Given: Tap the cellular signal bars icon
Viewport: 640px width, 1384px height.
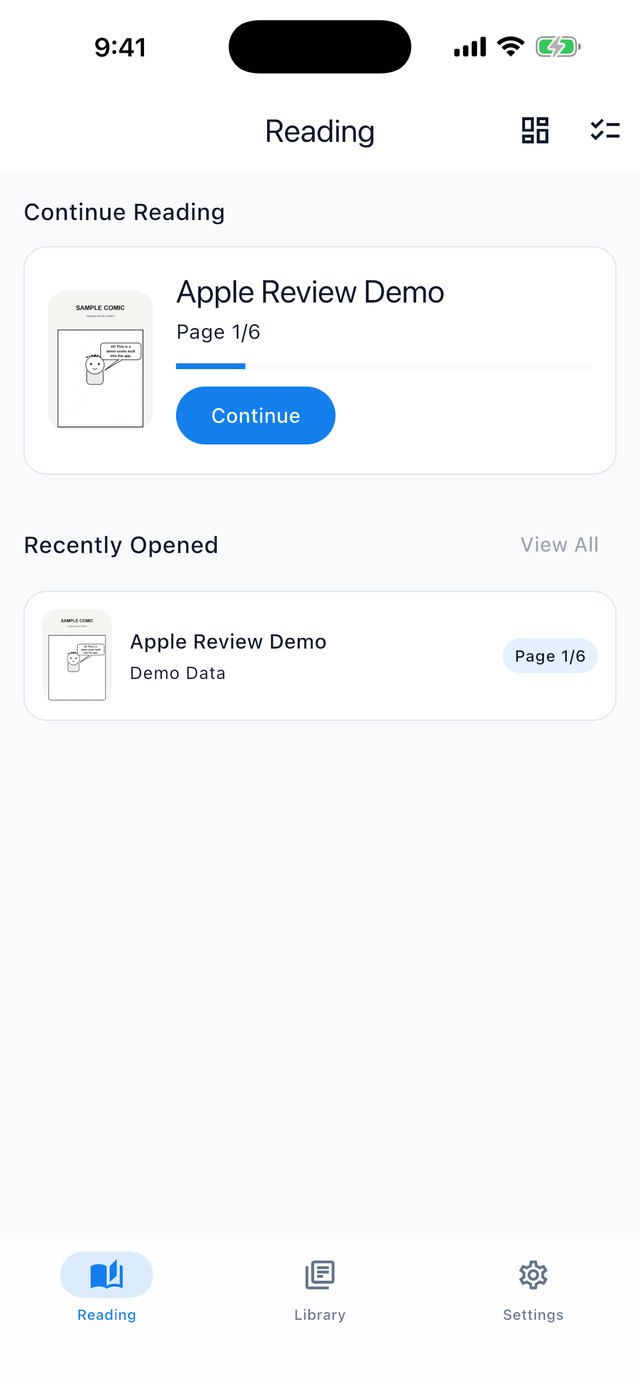Looking at the screenshot, I should (470, 47).
